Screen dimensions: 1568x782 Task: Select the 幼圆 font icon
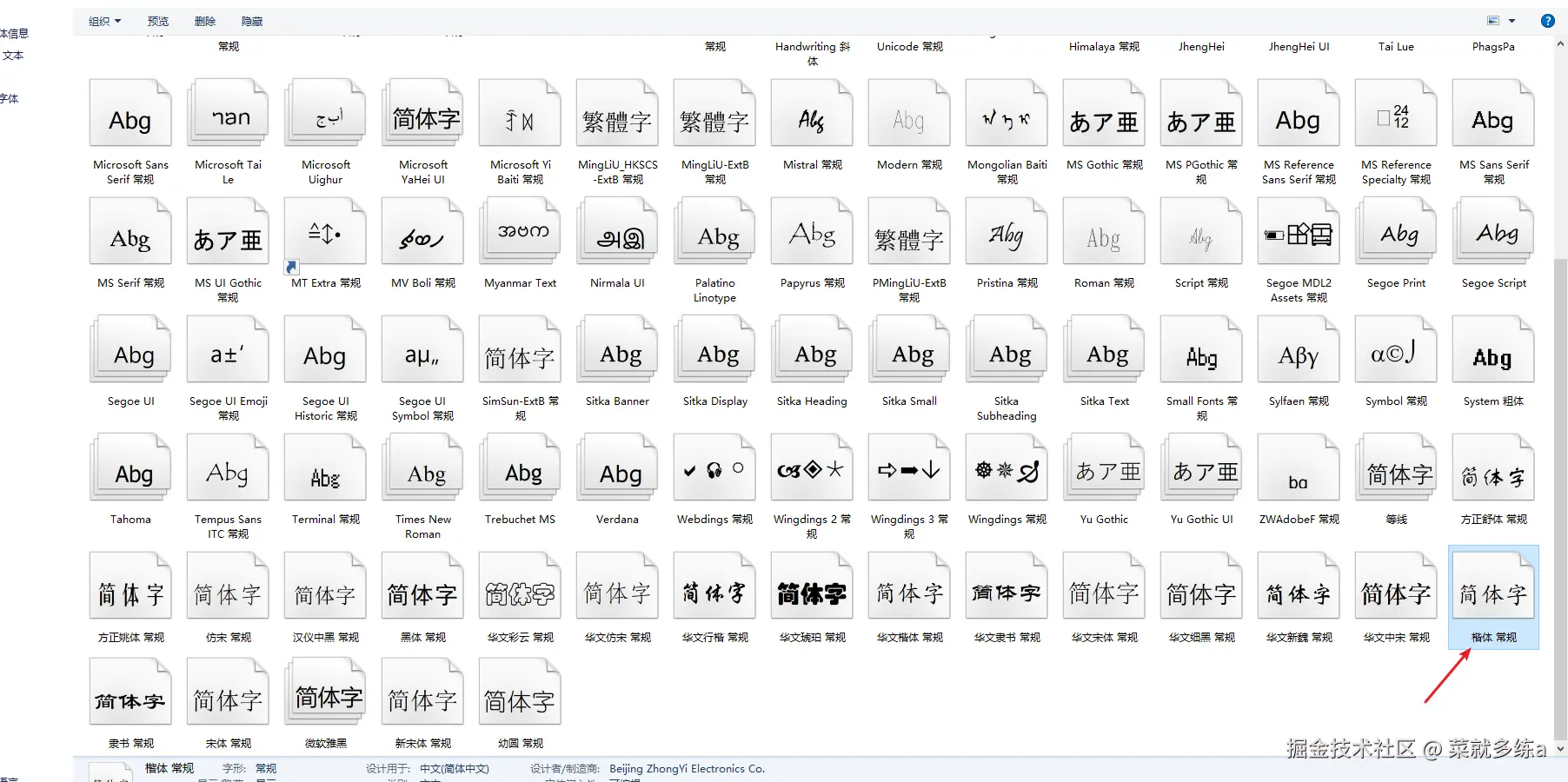[x=520, y=692]
